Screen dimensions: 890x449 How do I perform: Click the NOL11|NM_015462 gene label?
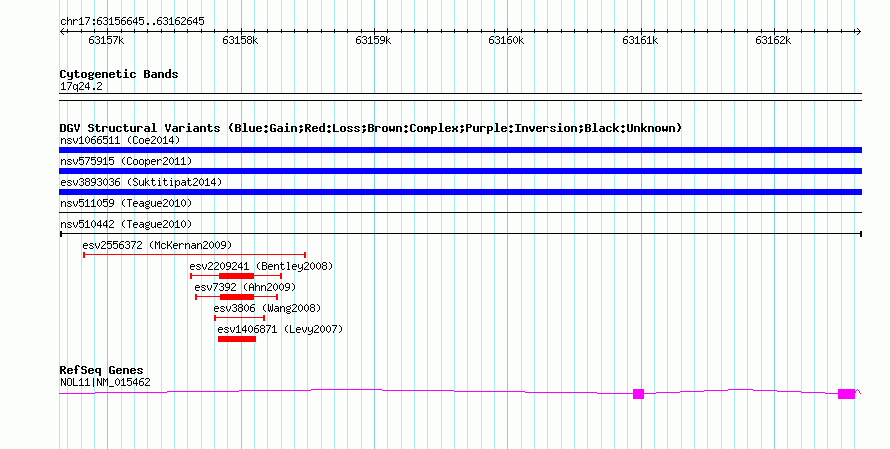tap(105, 383)
